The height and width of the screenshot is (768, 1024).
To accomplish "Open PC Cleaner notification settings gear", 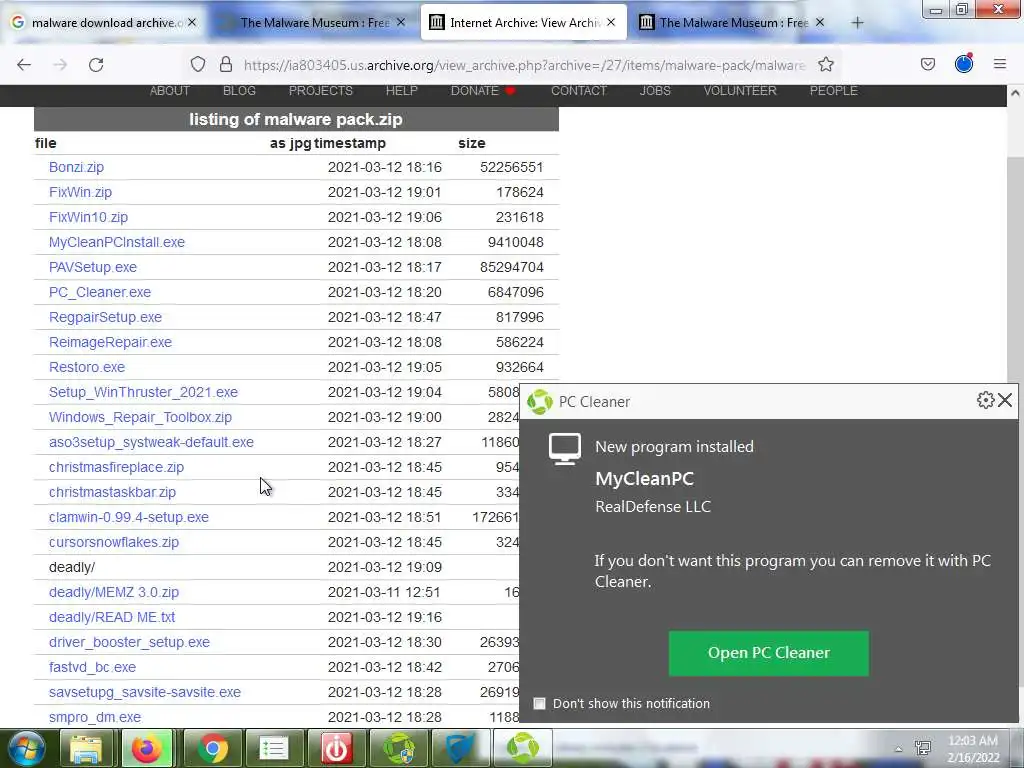I will click(985, 400).
